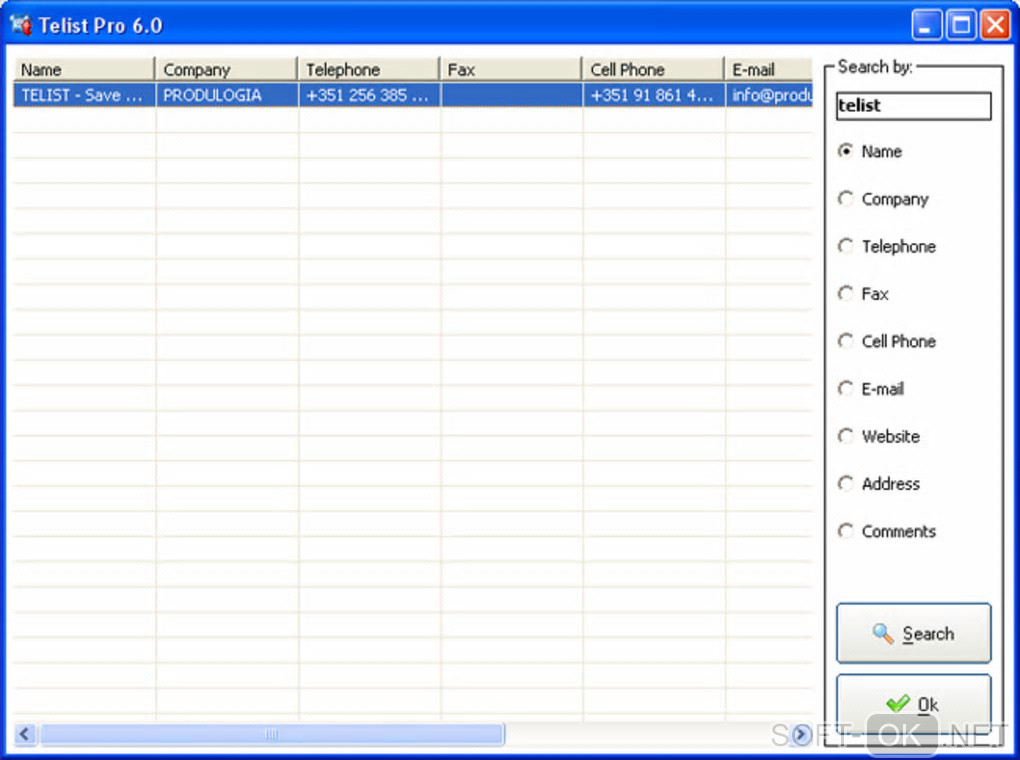Click the +351 256 385 telephone cell

pos(369,95)
